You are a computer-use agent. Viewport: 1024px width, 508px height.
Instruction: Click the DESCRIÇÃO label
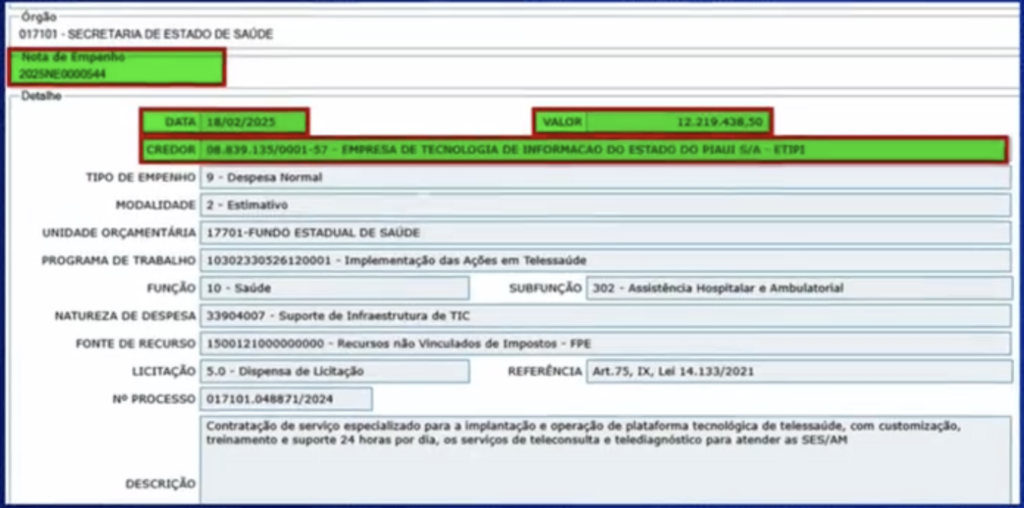pos(160,484)
